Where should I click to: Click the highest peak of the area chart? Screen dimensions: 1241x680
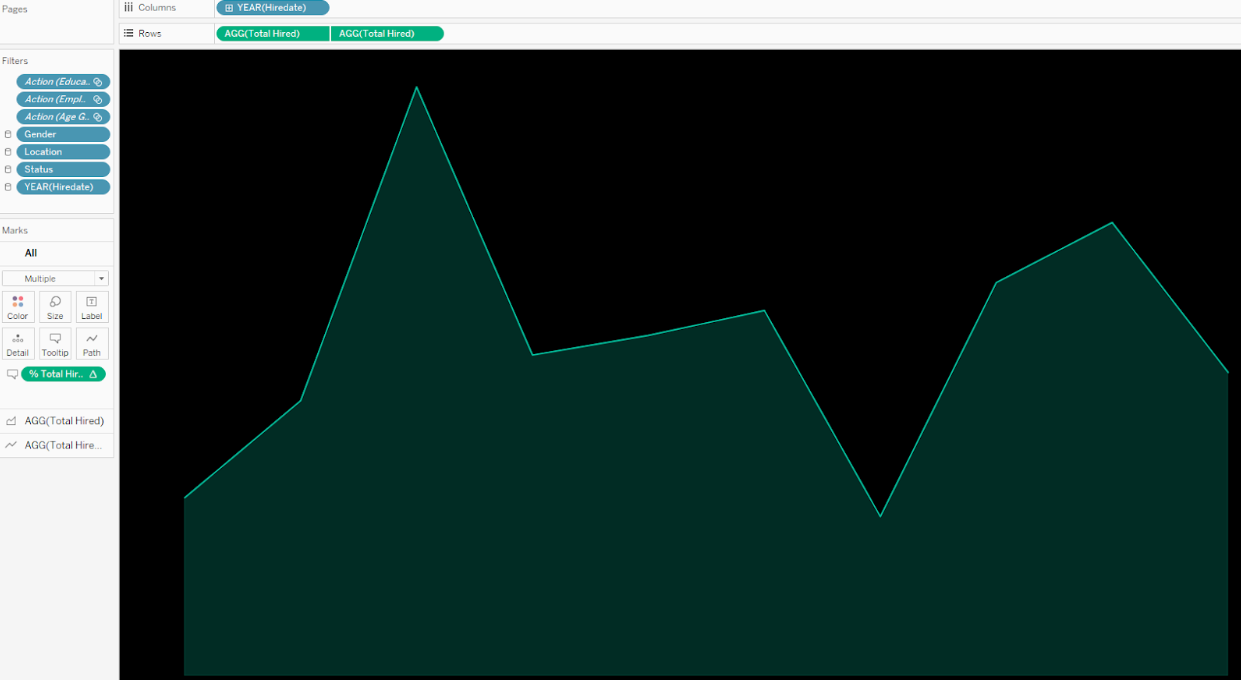pos(416,88)
